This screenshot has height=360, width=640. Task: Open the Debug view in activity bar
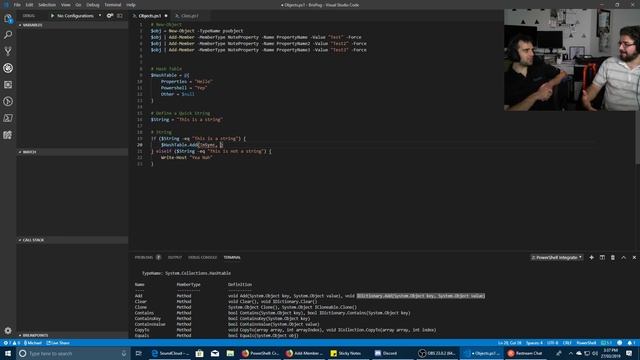(8, 68)
